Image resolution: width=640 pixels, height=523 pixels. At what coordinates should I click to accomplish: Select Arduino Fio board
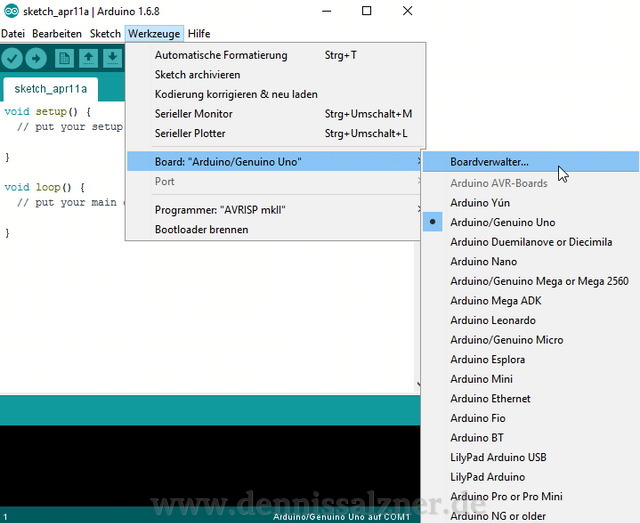coord(531,418)
